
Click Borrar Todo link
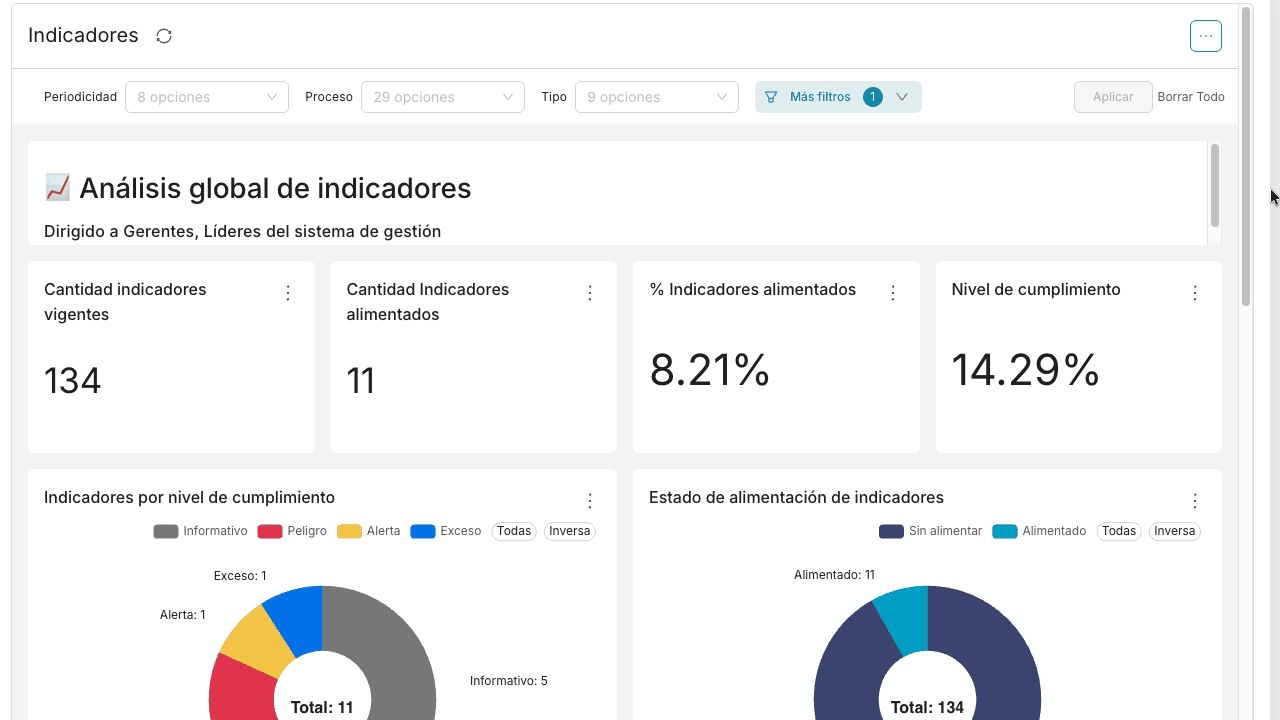(1191, 97)
